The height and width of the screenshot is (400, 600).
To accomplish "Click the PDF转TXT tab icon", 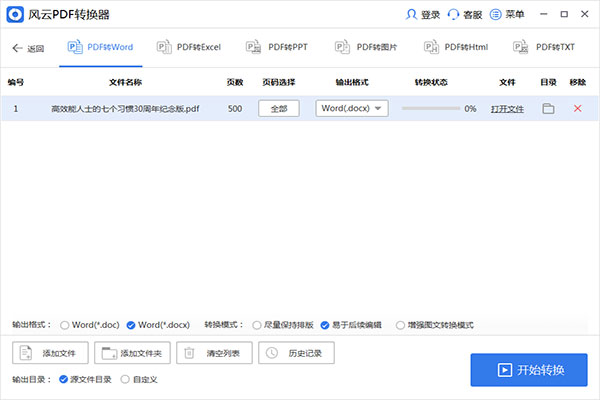I will [520, 47].
